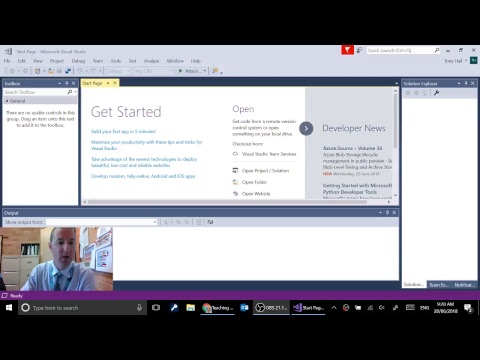This screenshot has height=360, width=480.
Task: Toggle auto-hide pin on Output panel
Action: [x=387, y=212]
